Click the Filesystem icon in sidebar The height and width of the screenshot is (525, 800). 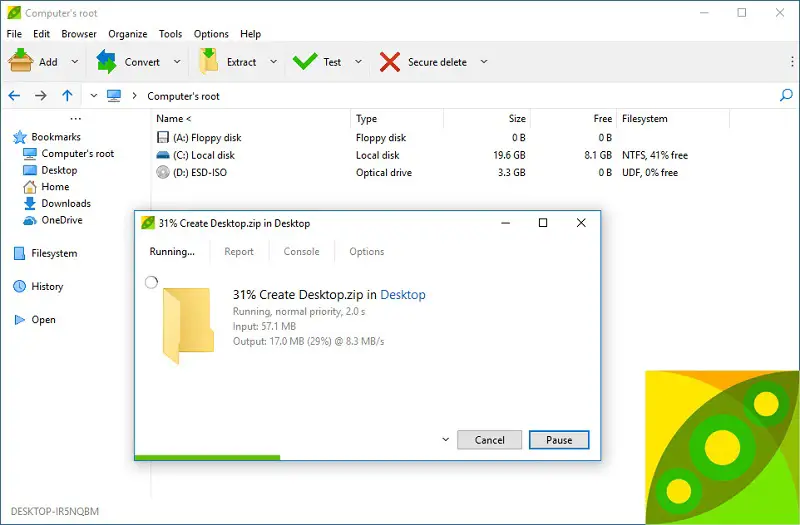(x=19, y=253)
